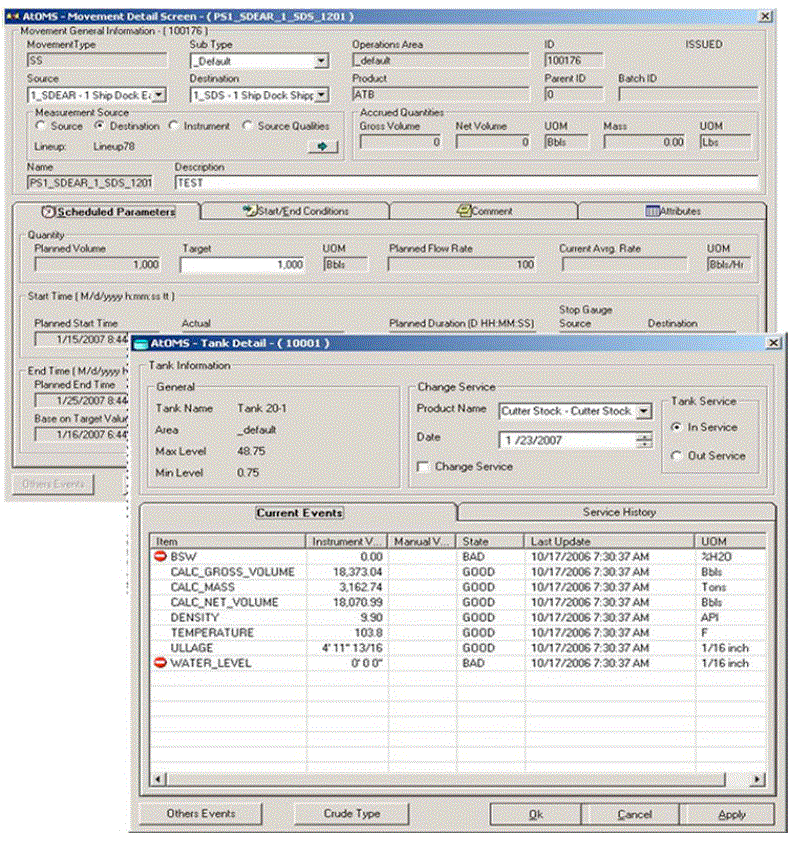
Task: Click the Instrument V... column header
Action: (x=346, y=541)
